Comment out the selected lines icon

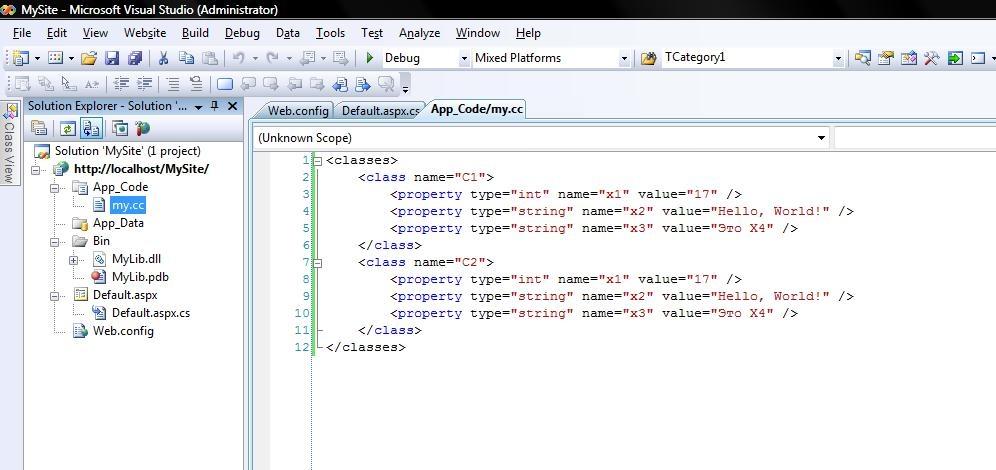173,83
